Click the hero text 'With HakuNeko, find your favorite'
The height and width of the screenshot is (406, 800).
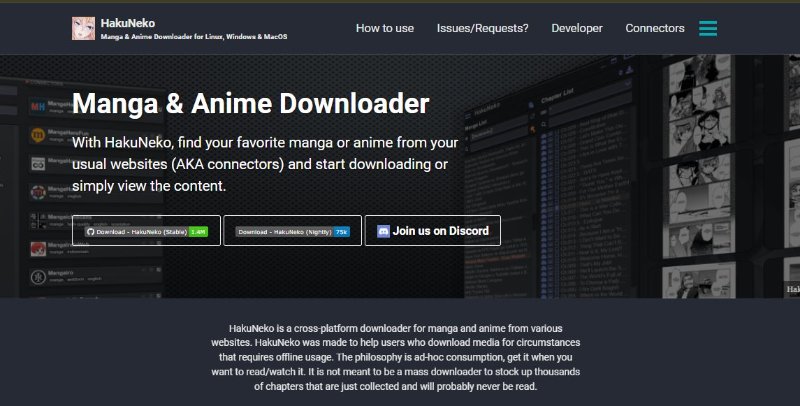[265, 164]
